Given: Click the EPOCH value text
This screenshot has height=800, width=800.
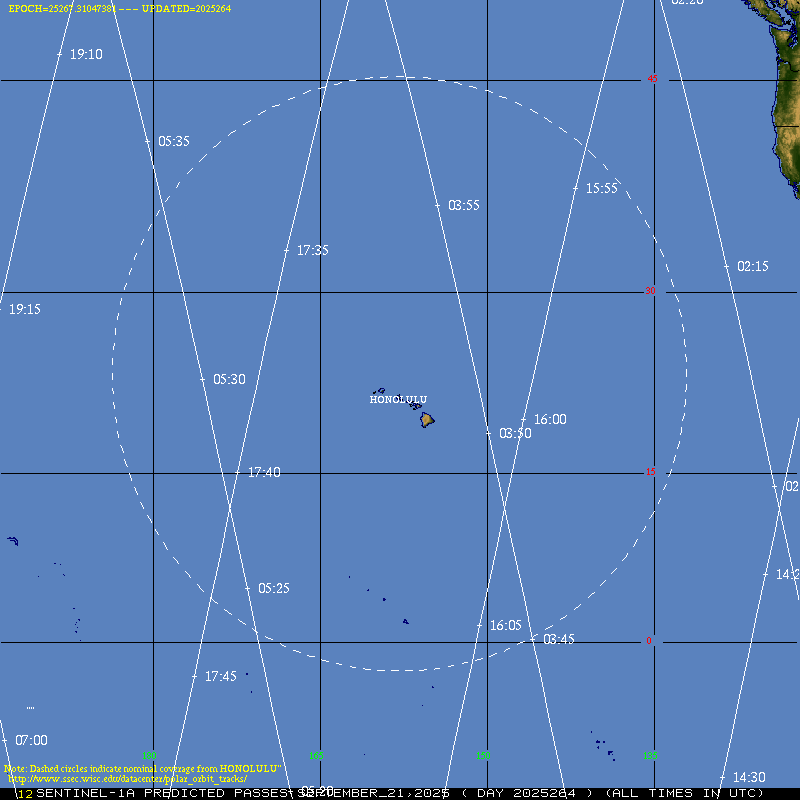Looking at the screenshot, I should pos(62,8).
